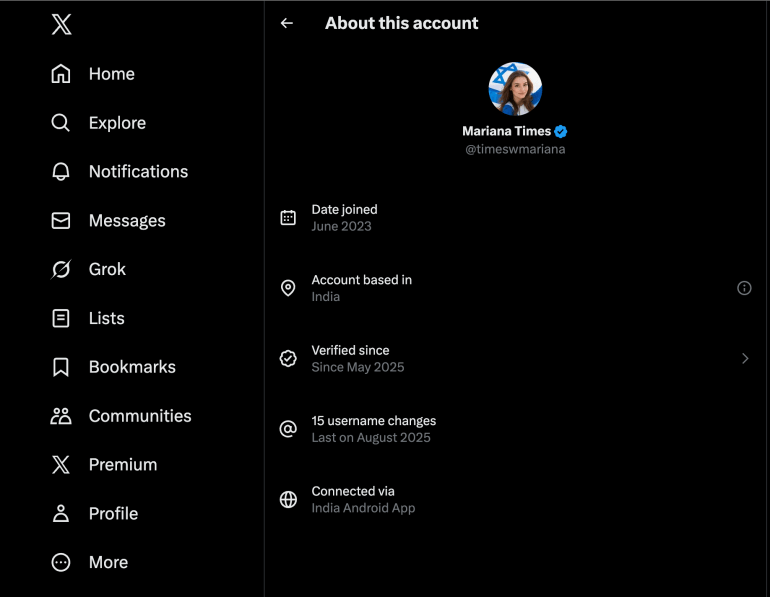This screenshot has width=770, height=597.
Task: Open the Home icon in sidebar
Action: point(61,74)
